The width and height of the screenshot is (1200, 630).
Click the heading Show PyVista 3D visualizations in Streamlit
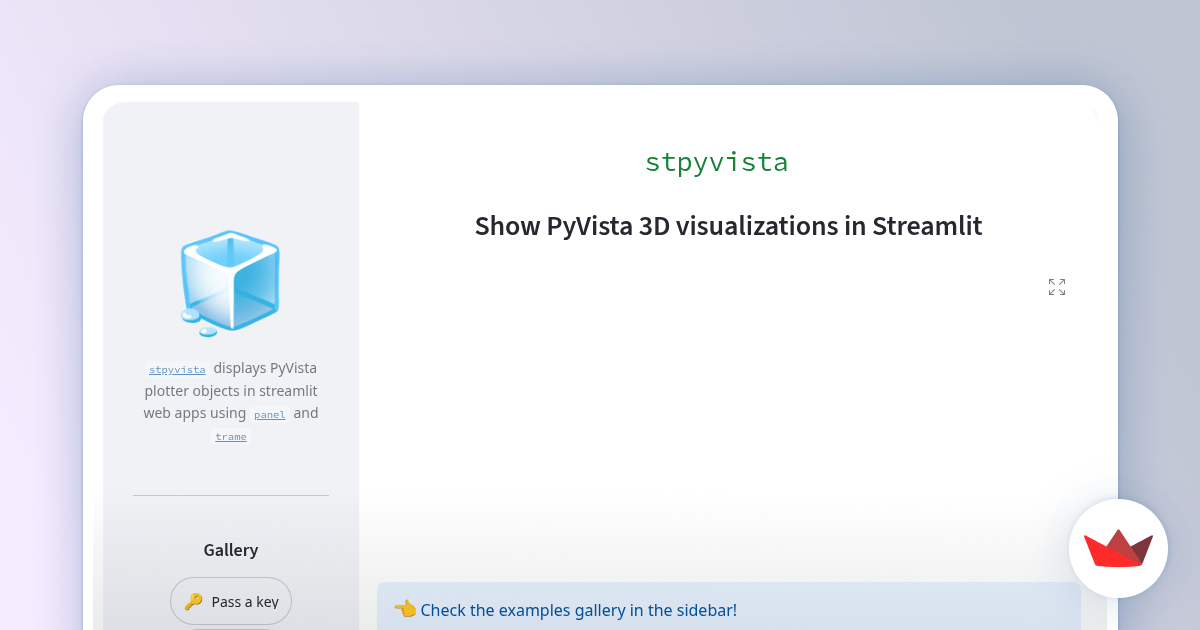point(728,226)
